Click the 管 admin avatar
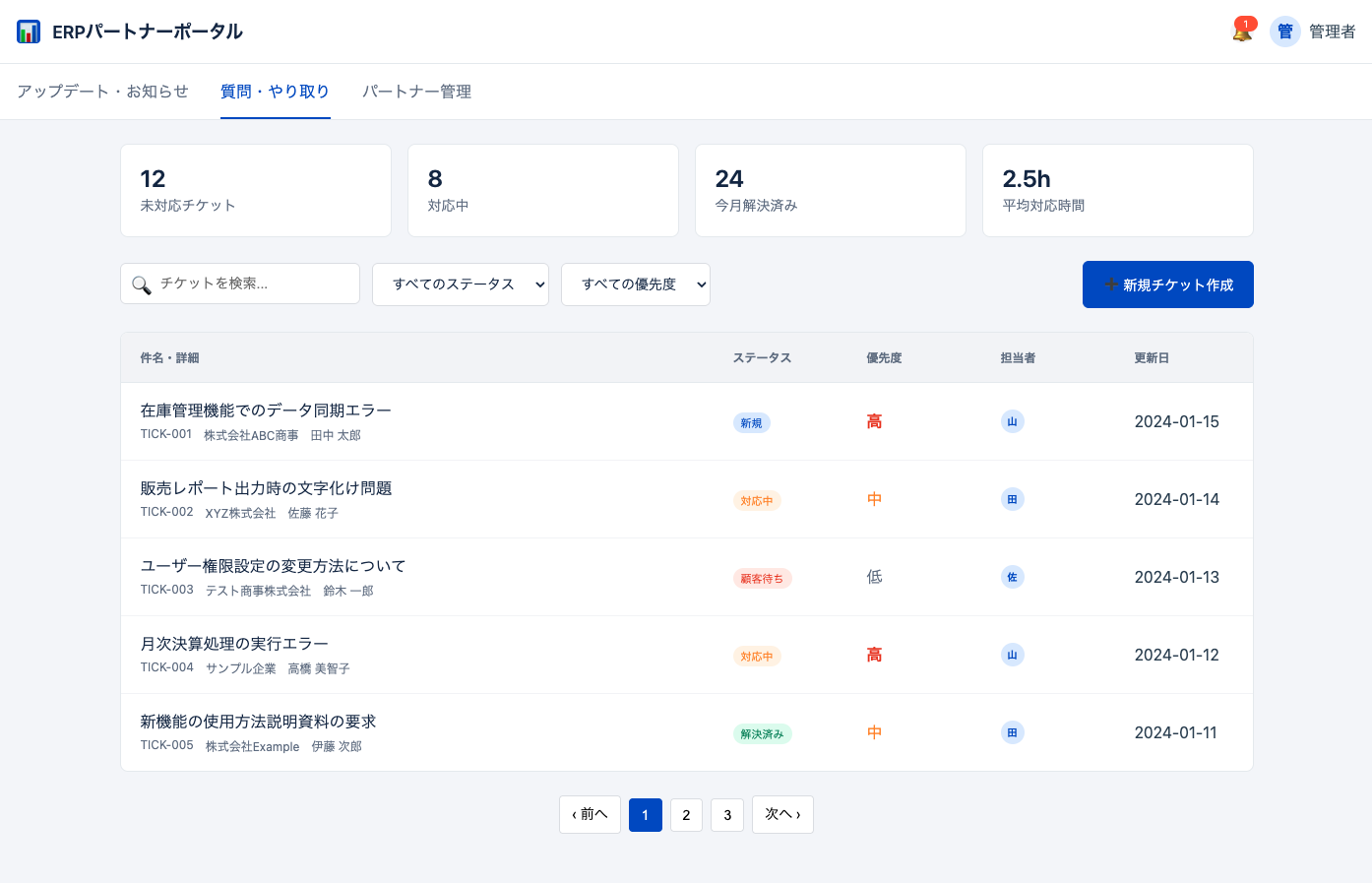Screen dimensions: 1372x883 [x=1285, y=32]
